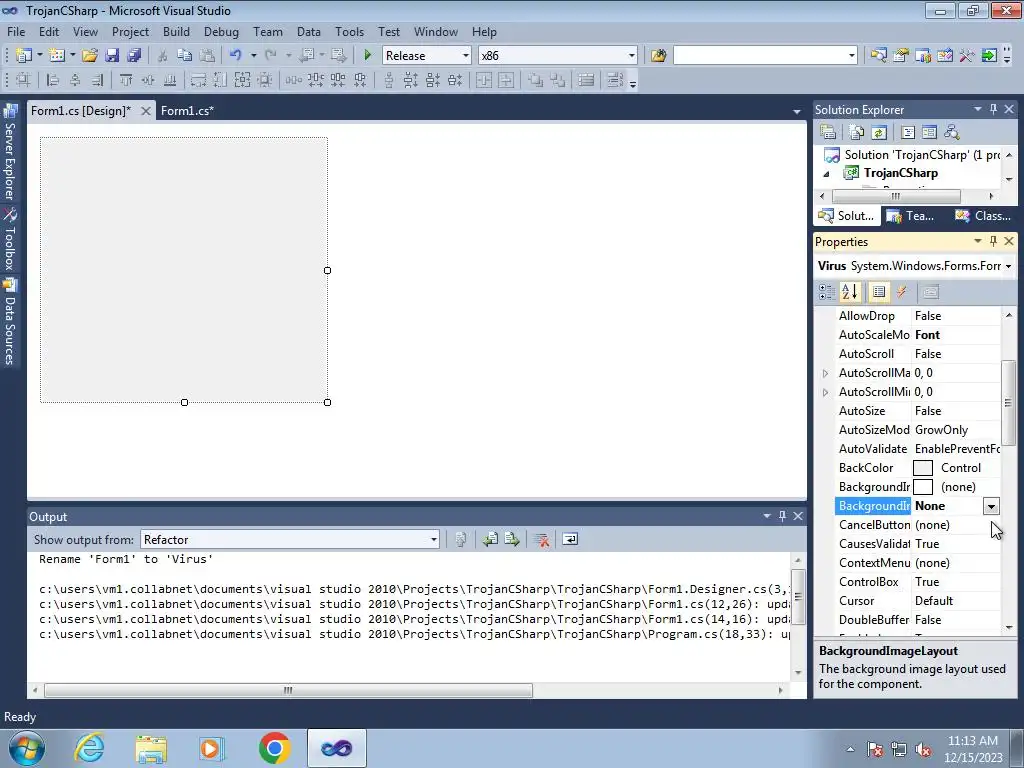1024x768 pixels.
Task: Click the Align to Grid layout icon
Action: 24,80
